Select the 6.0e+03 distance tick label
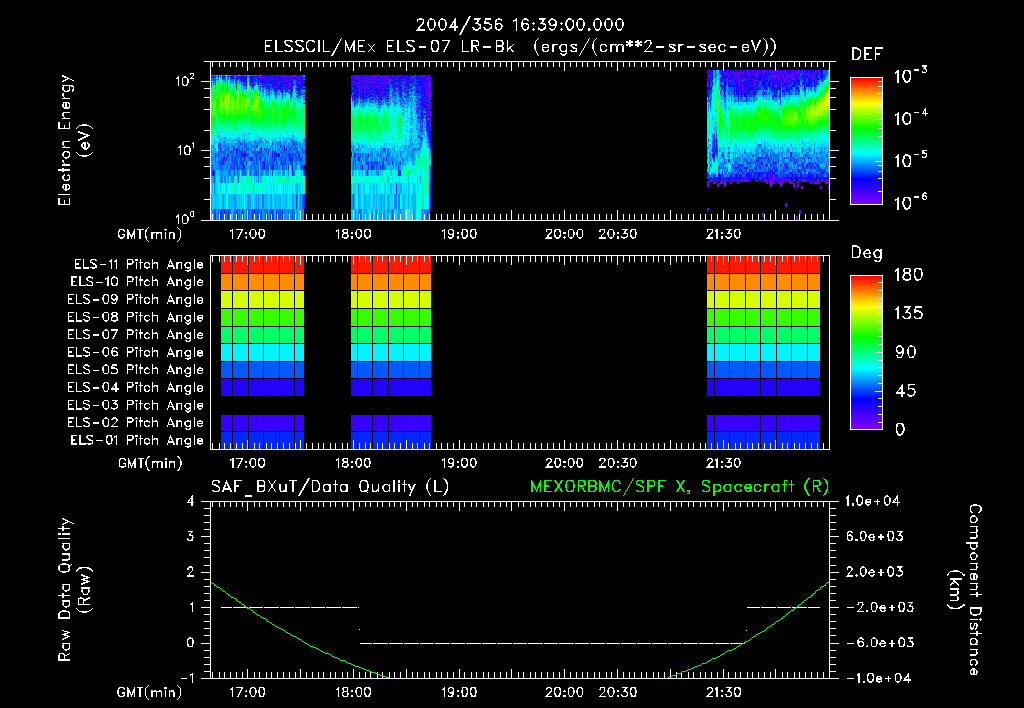This screenshot has width=1024, height=708. tap(875, 536)
